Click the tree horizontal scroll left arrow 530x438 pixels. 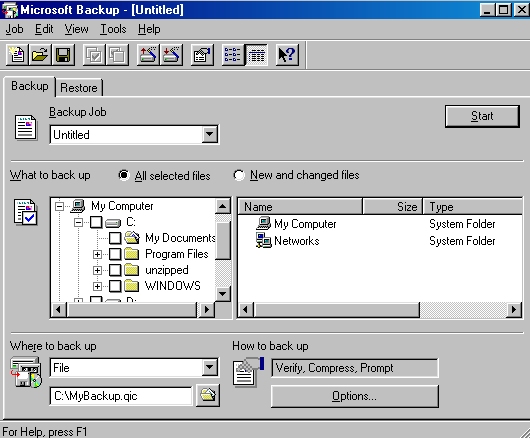point(59,310)
